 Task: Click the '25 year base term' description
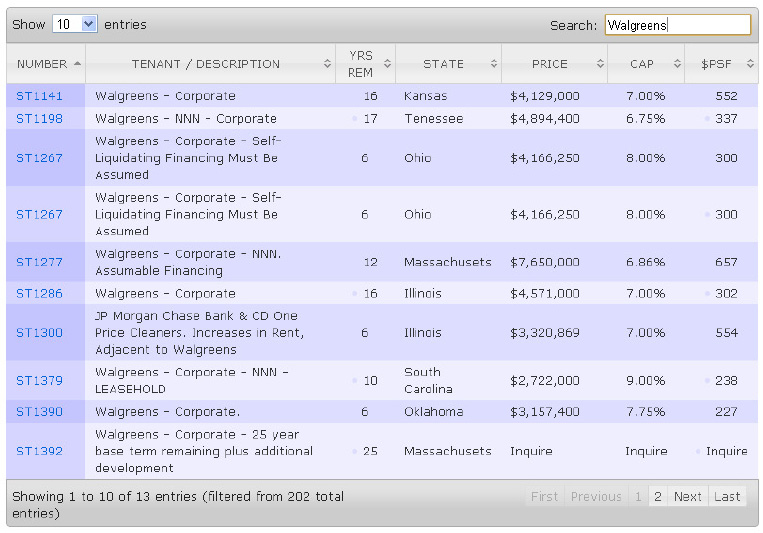[204, 451]
